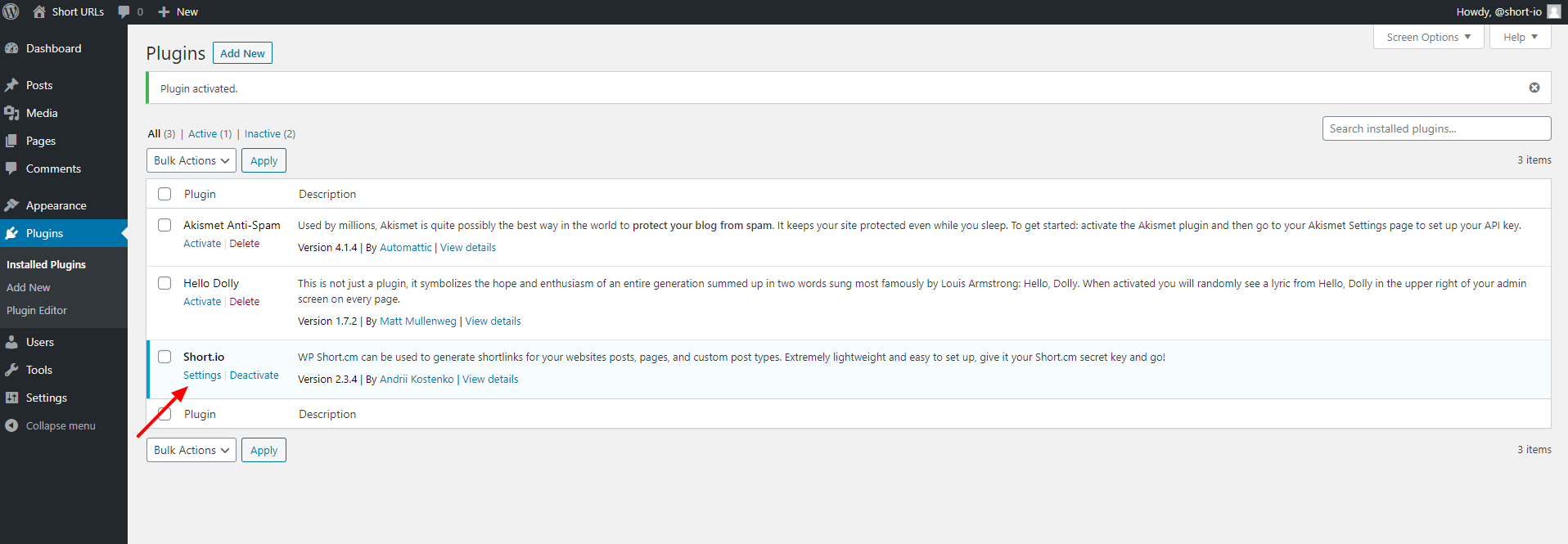Deactivate the Short.io plugin

(x=255, y=375)
